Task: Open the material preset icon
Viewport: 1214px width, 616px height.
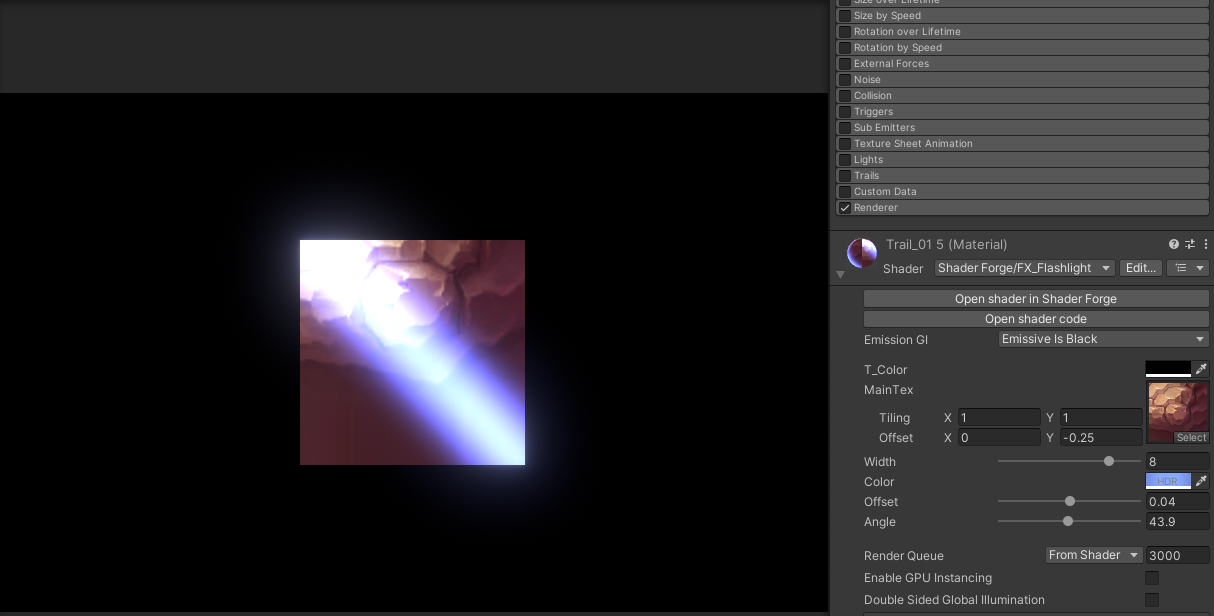Action: [1189, 244]
